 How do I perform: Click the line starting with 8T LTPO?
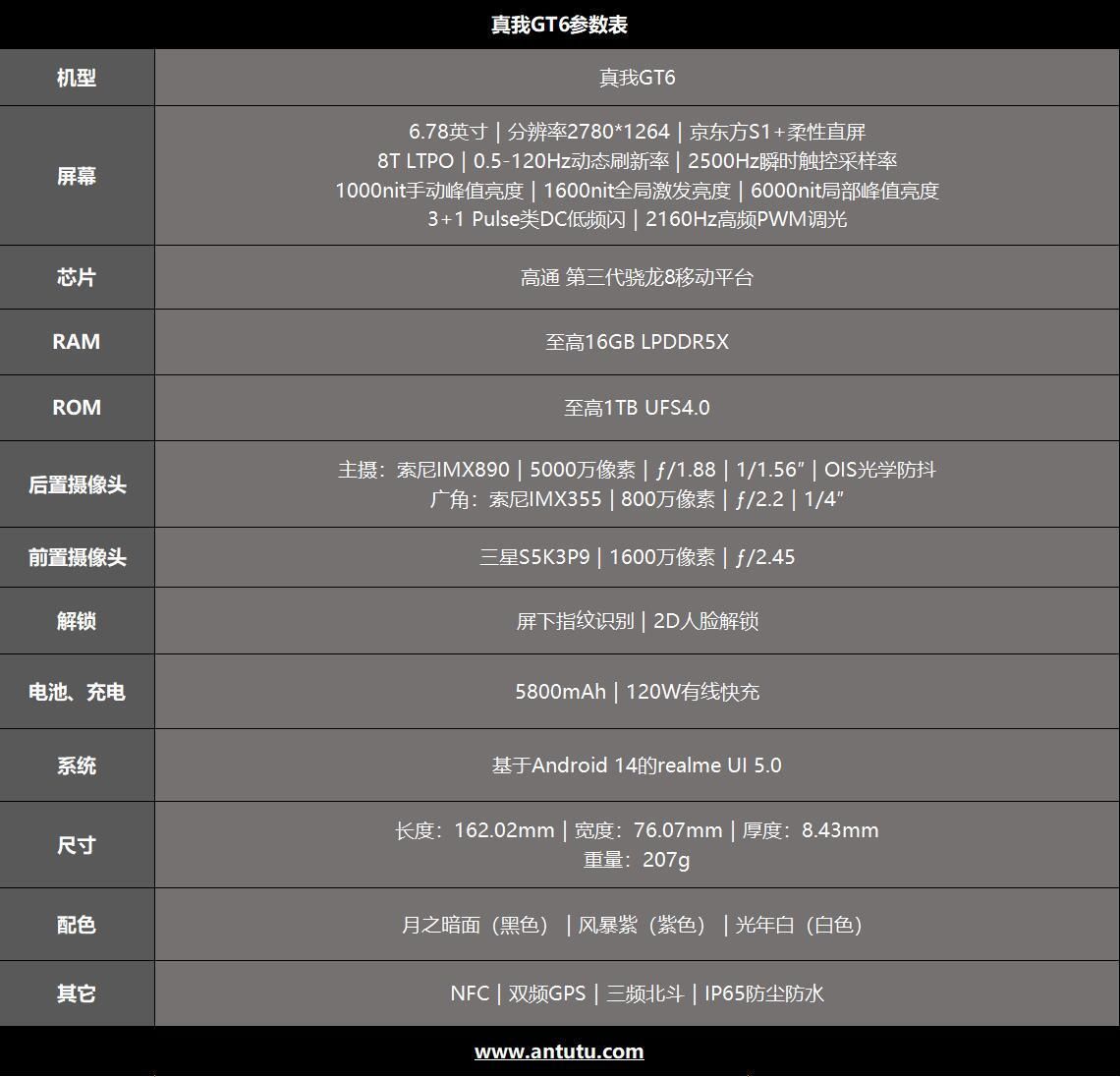click(638, 161)
